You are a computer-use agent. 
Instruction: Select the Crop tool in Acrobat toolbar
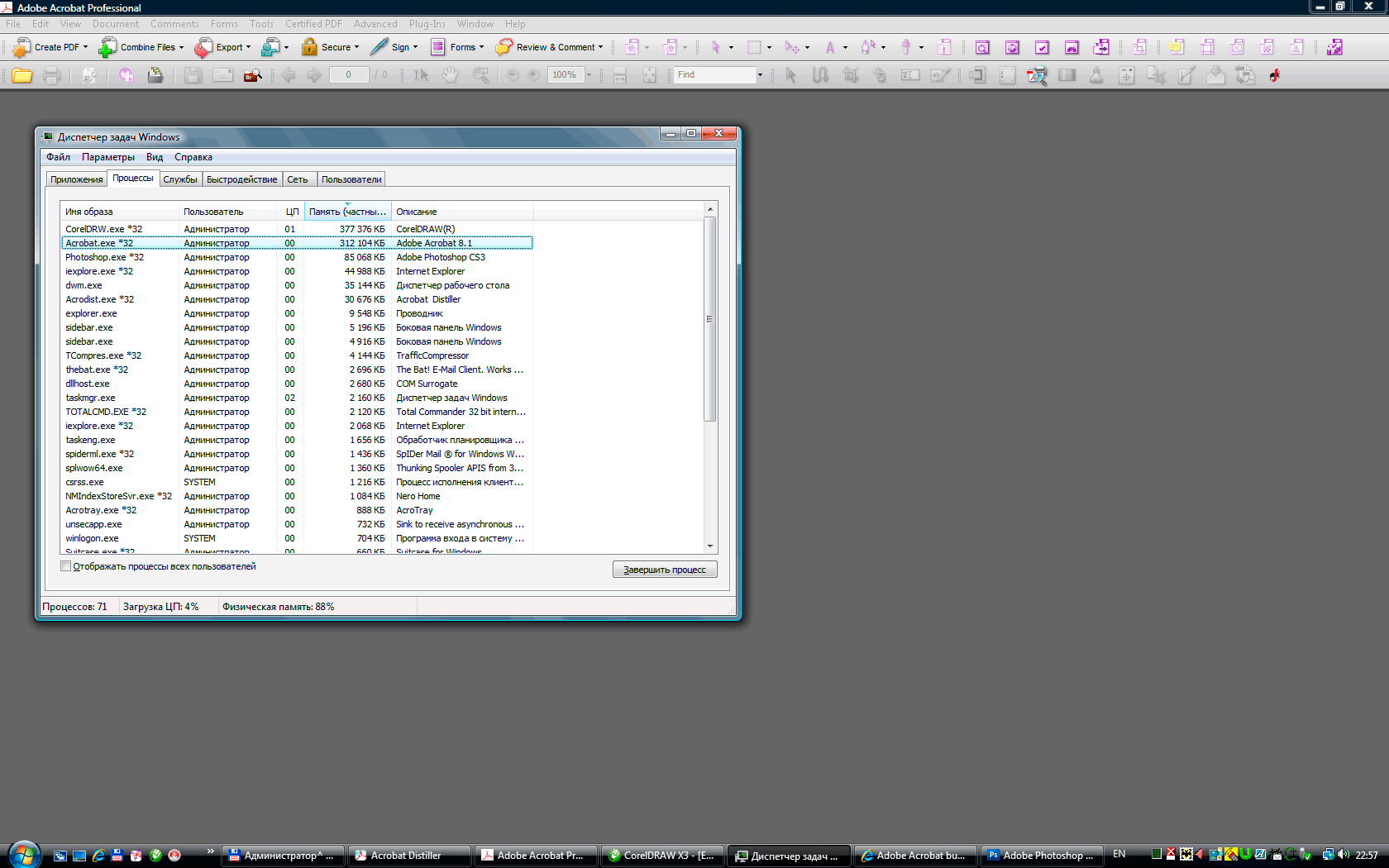tap(850, 75)
